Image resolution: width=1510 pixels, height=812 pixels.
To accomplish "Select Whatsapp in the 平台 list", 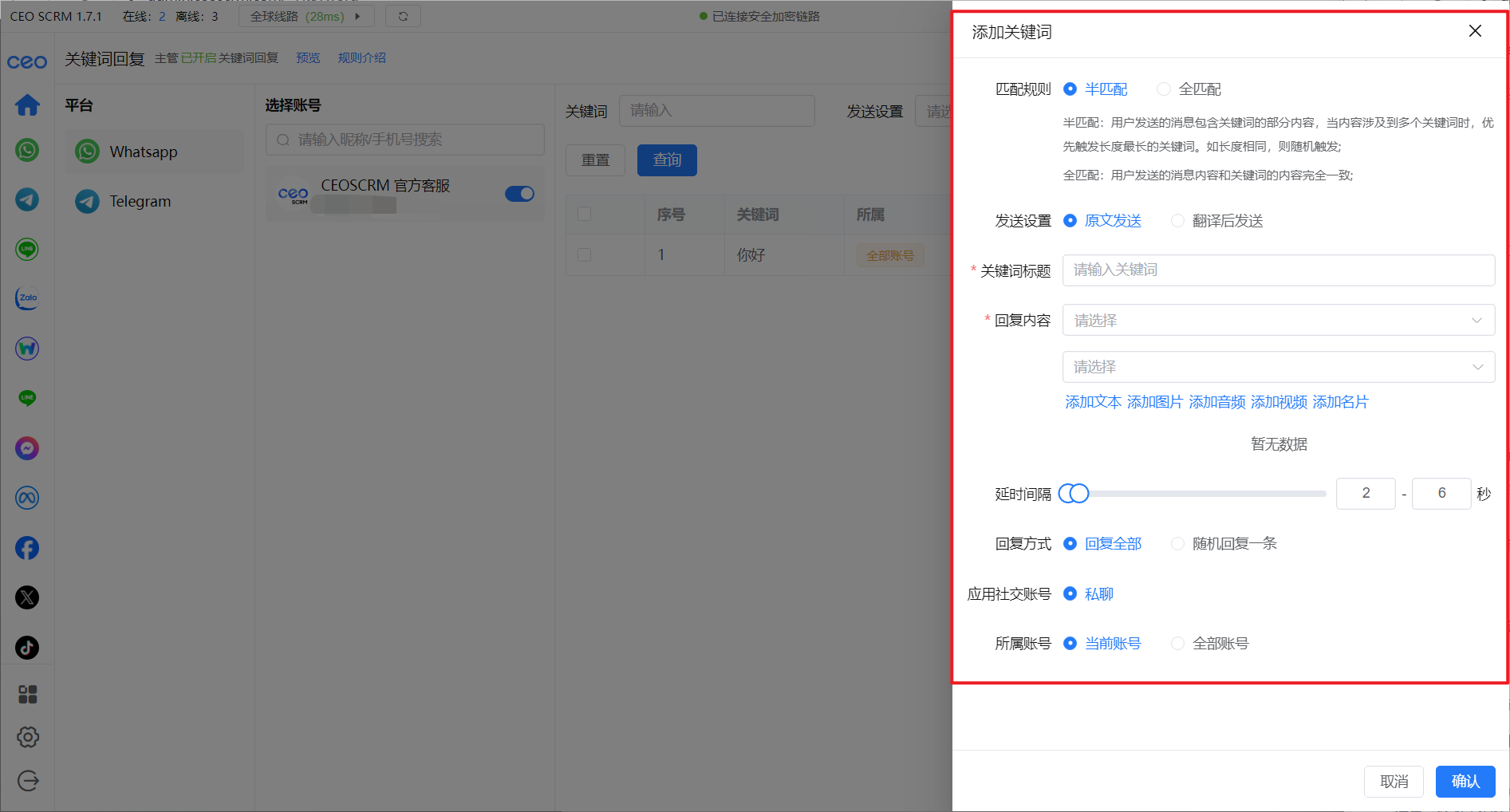I will 155,152.
